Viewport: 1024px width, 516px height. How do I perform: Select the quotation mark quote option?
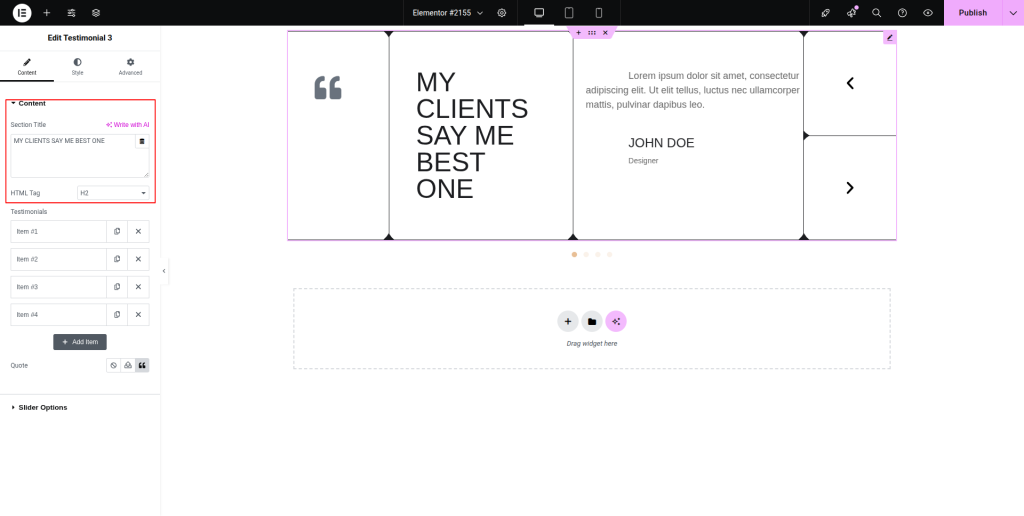142,365
